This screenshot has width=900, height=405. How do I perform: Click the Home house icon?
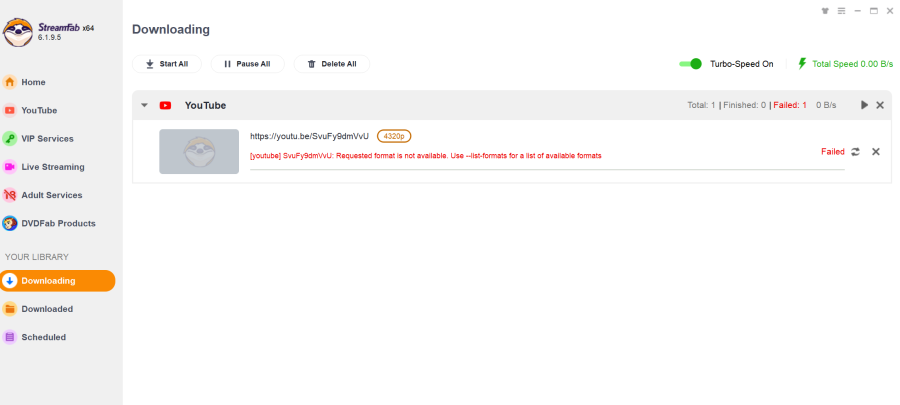(x=9, y=82)
